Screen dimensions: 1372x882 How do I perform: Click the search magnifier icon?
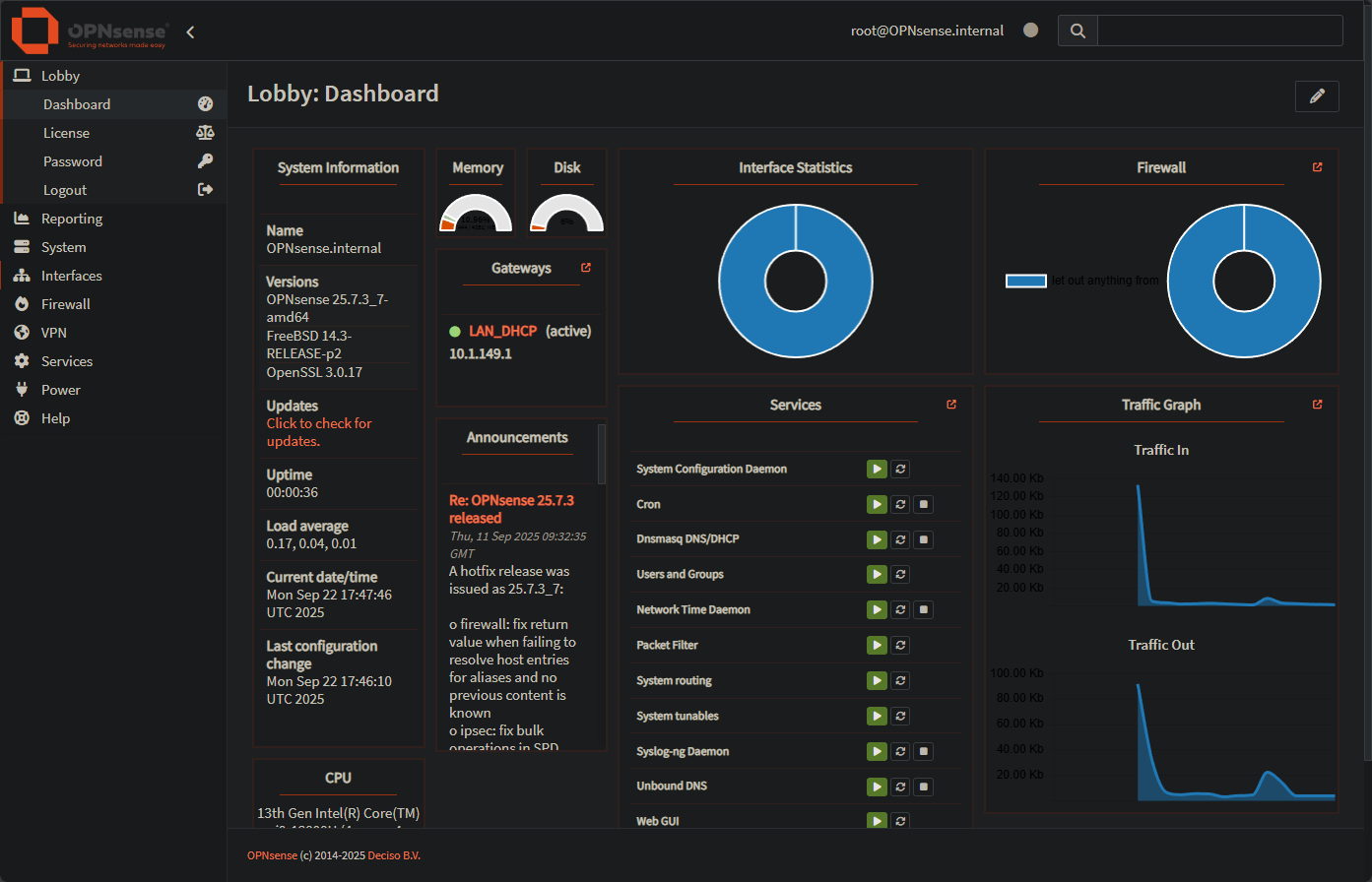click(1077, 31)
